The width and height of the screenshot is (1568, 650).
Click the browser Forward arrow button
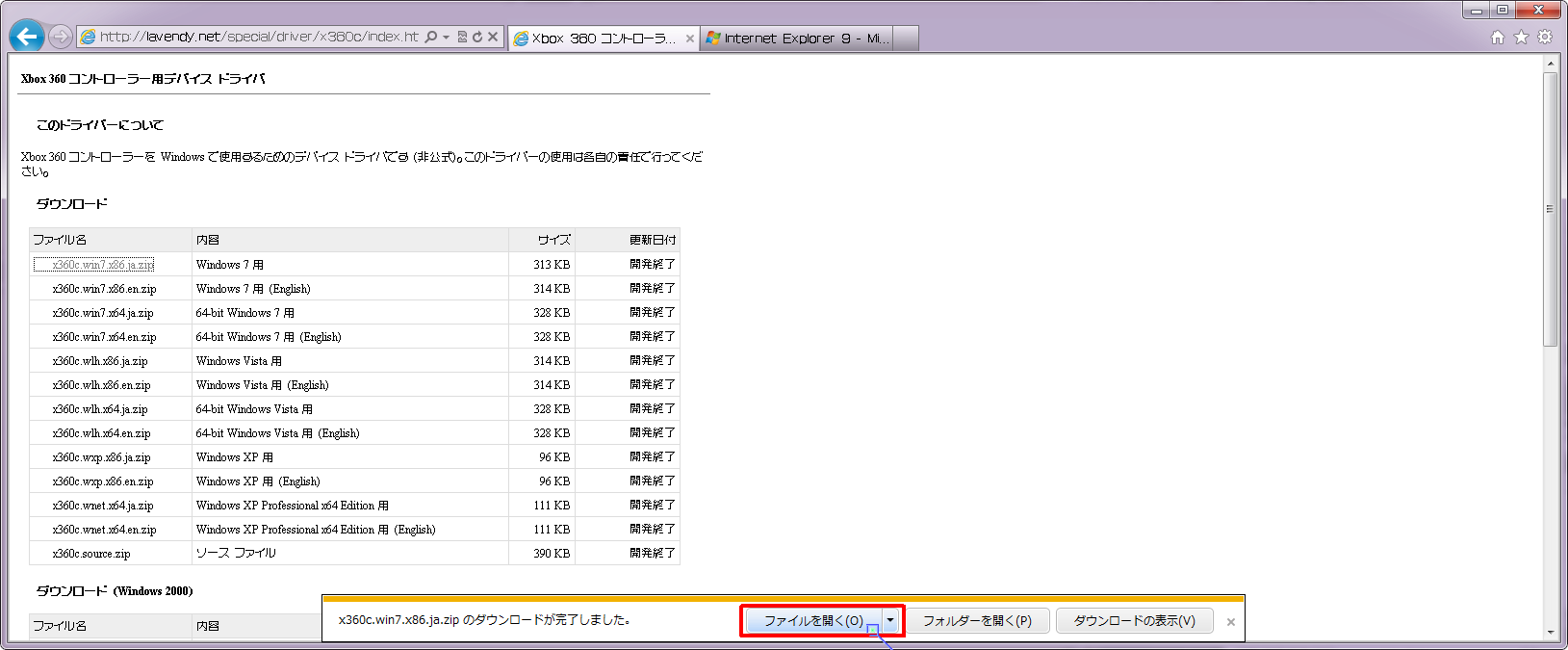click(x=61, y=37)
